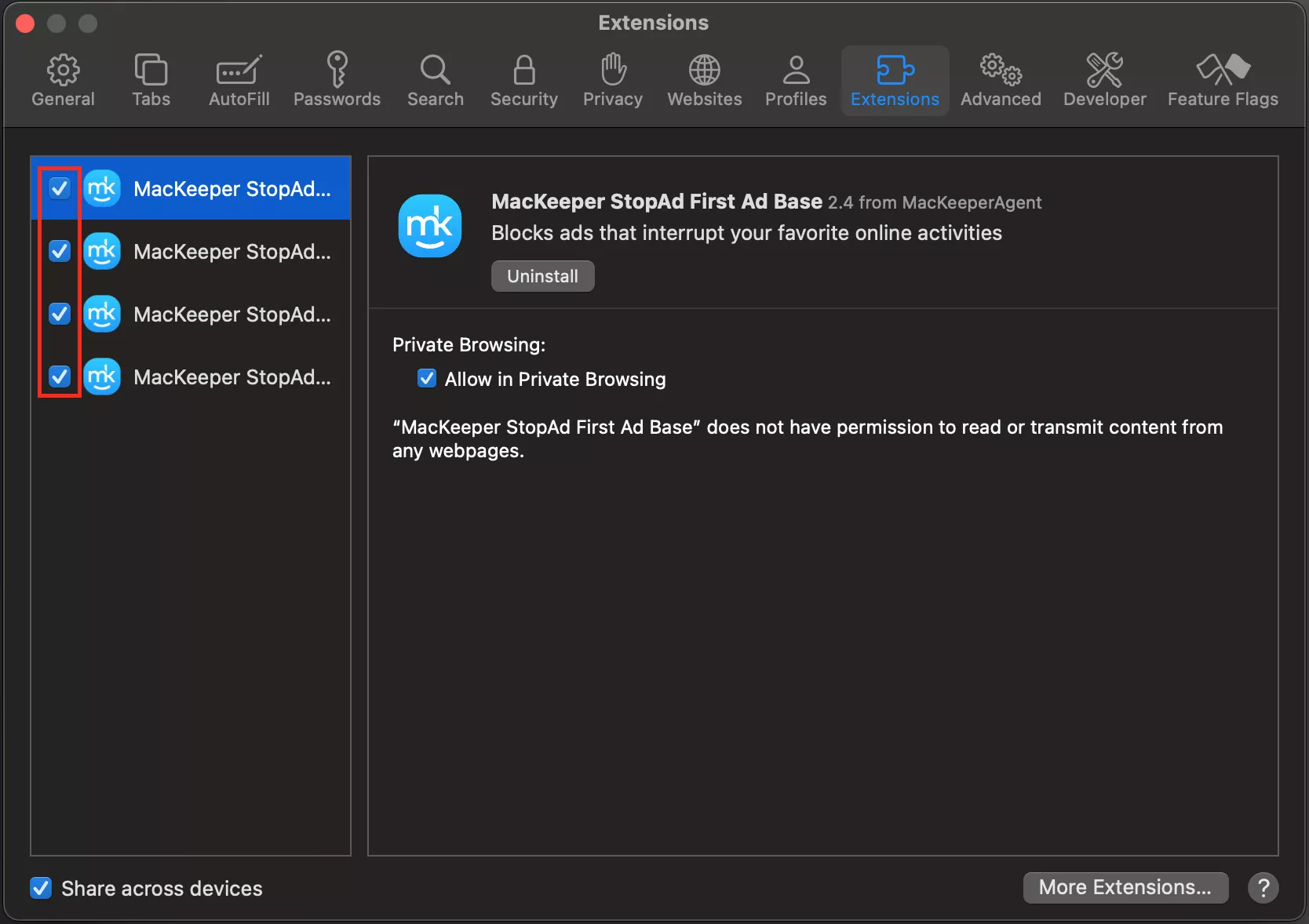The image size is (1309, 924).
Task: Open Privacy settings icon
Action: (611, 79)
